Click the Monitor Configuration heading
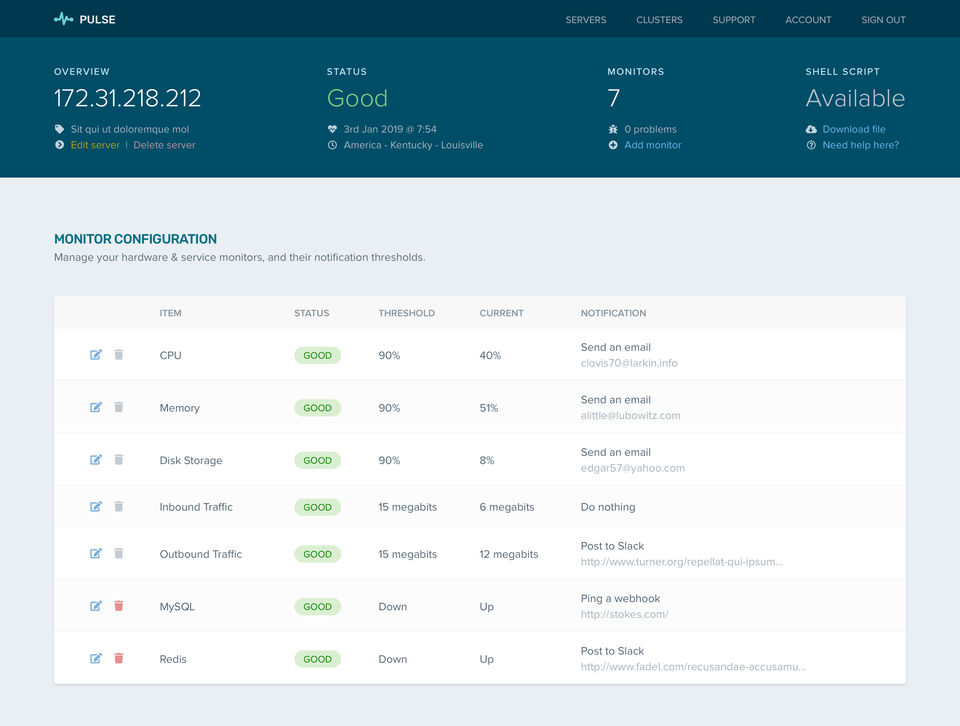This screenshot has height=726, width=960. pyautogui.click(x=135, y=239)
